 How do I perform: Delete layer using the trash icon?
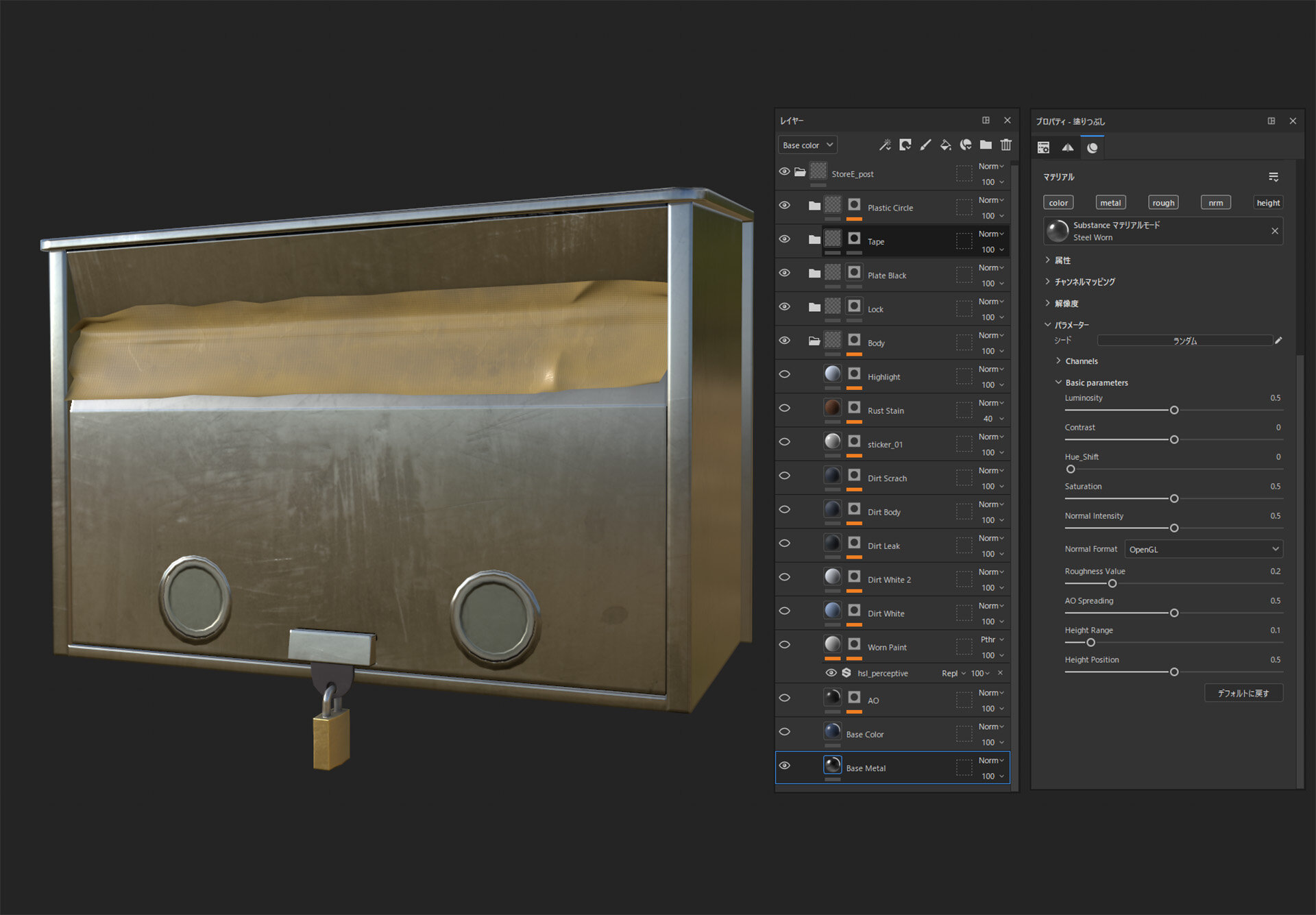[x=1006, y=145]
